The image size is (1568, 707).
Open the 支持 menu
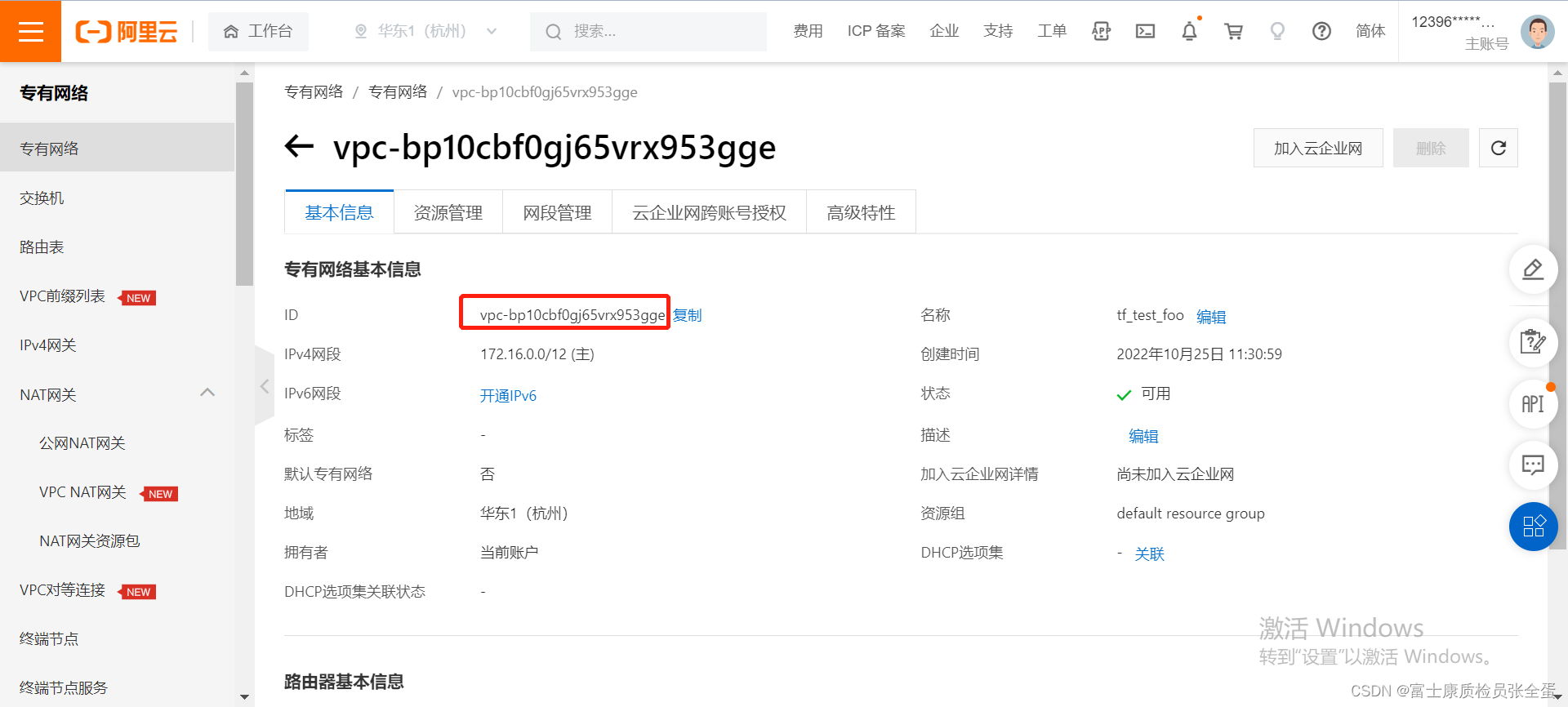(x=998, y=31)
